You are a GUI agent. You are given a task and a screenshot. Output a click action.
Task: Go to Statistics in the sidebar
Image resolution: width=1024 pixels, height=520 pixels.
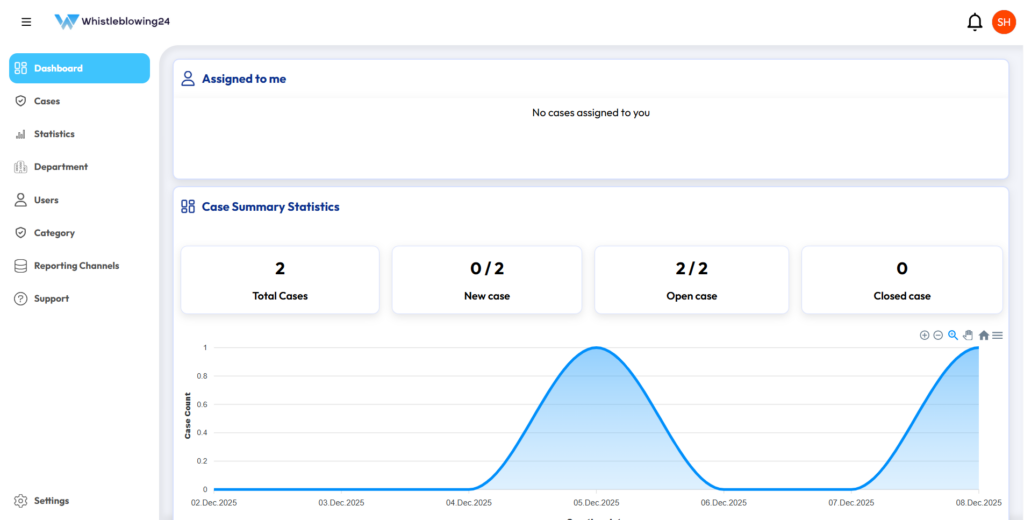[x=54, y=134]
